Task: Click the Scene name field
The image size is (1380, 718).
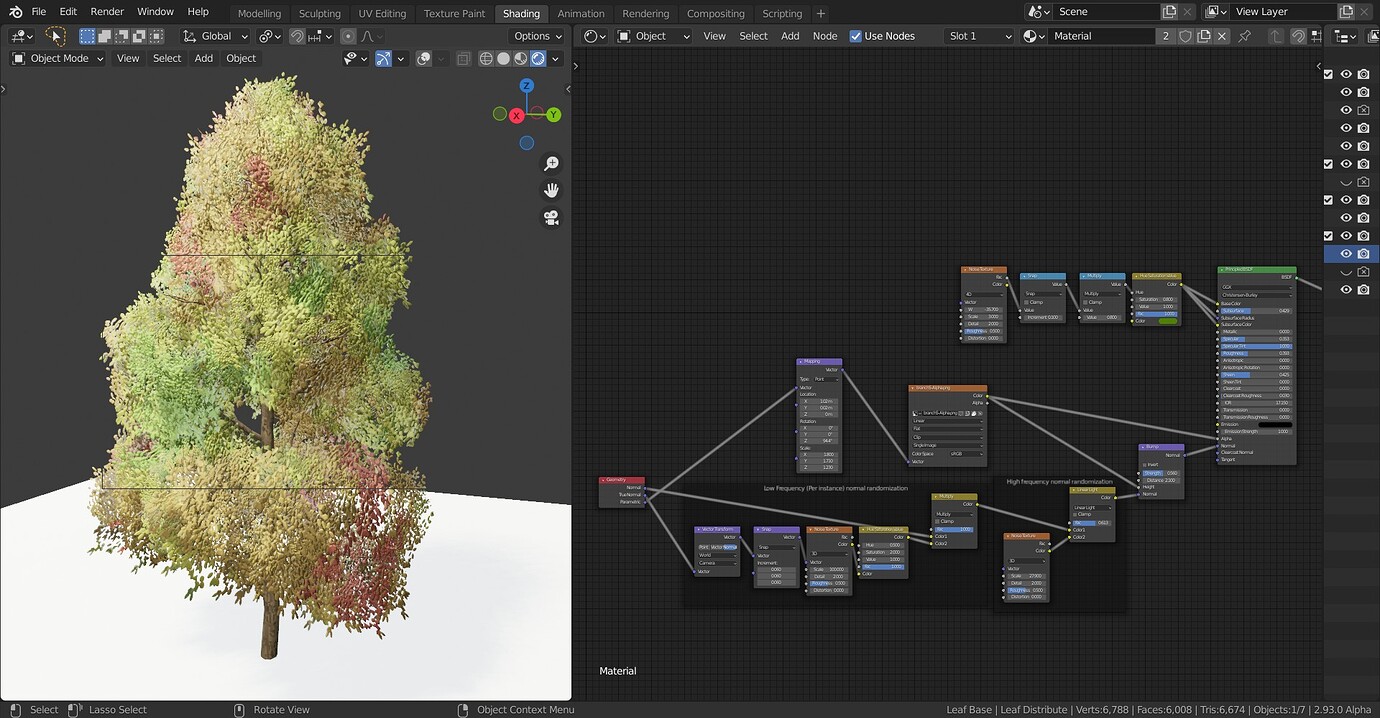Action: 1105,12
